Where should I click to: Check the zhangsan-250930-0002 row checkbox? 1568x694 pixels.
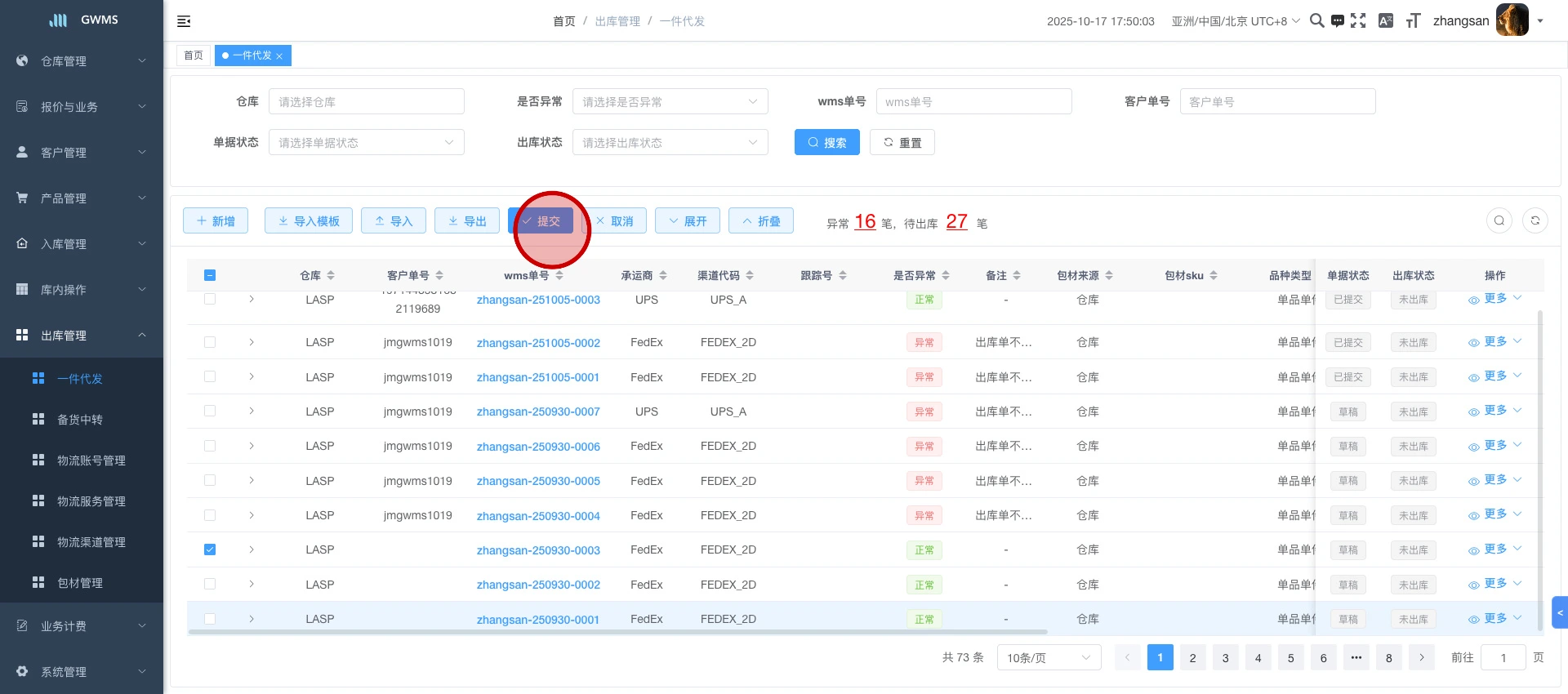point(210,585)
